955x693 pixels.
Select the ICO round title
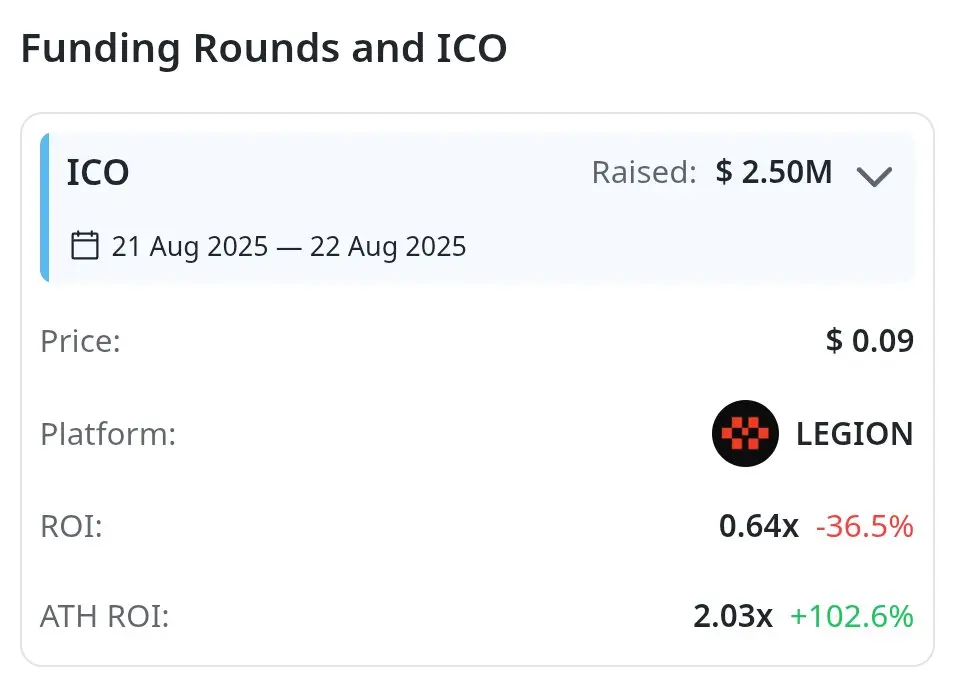point(98,173)
